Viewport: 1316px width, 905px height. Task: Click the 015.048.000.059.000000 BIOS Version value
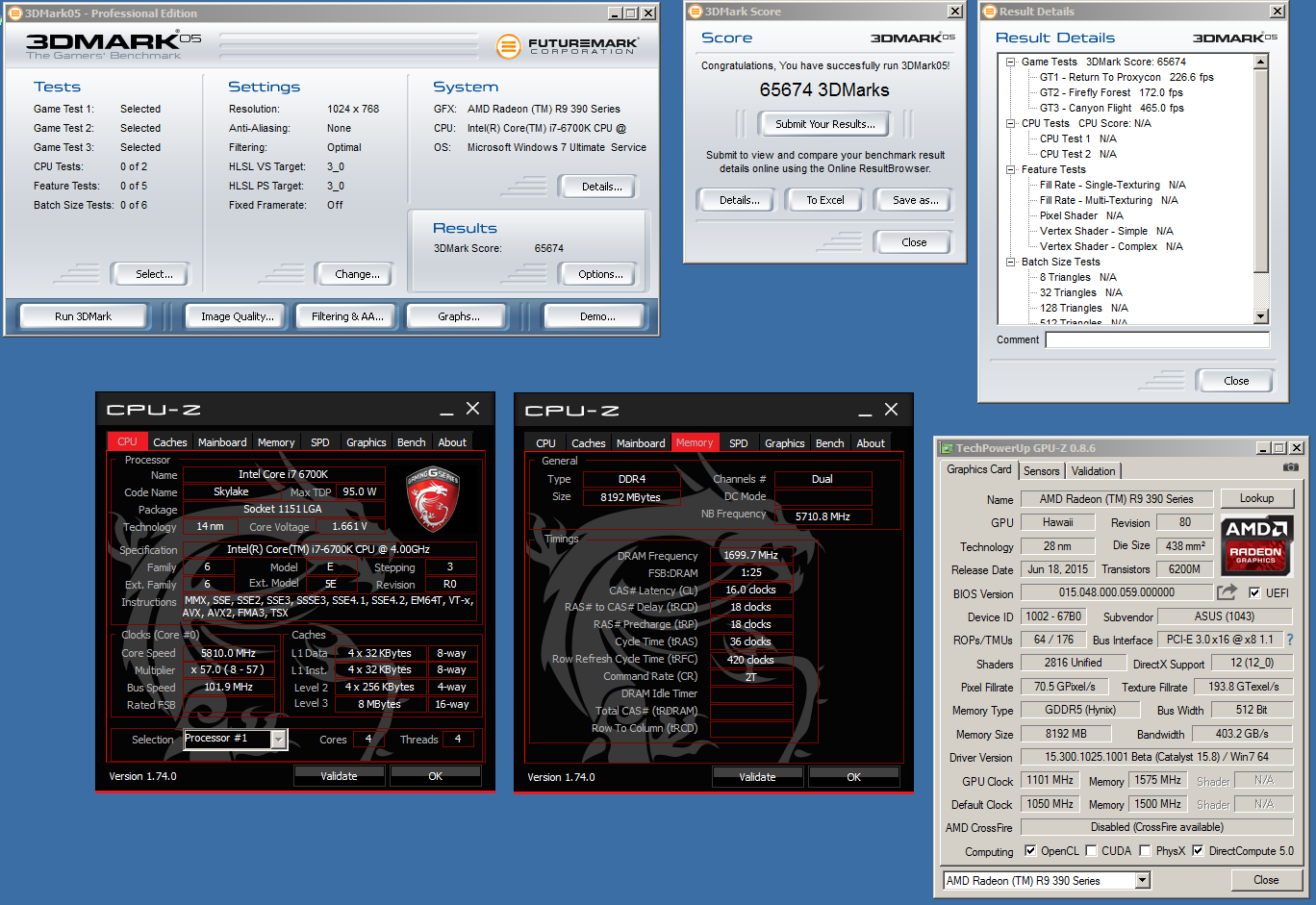1117,592
